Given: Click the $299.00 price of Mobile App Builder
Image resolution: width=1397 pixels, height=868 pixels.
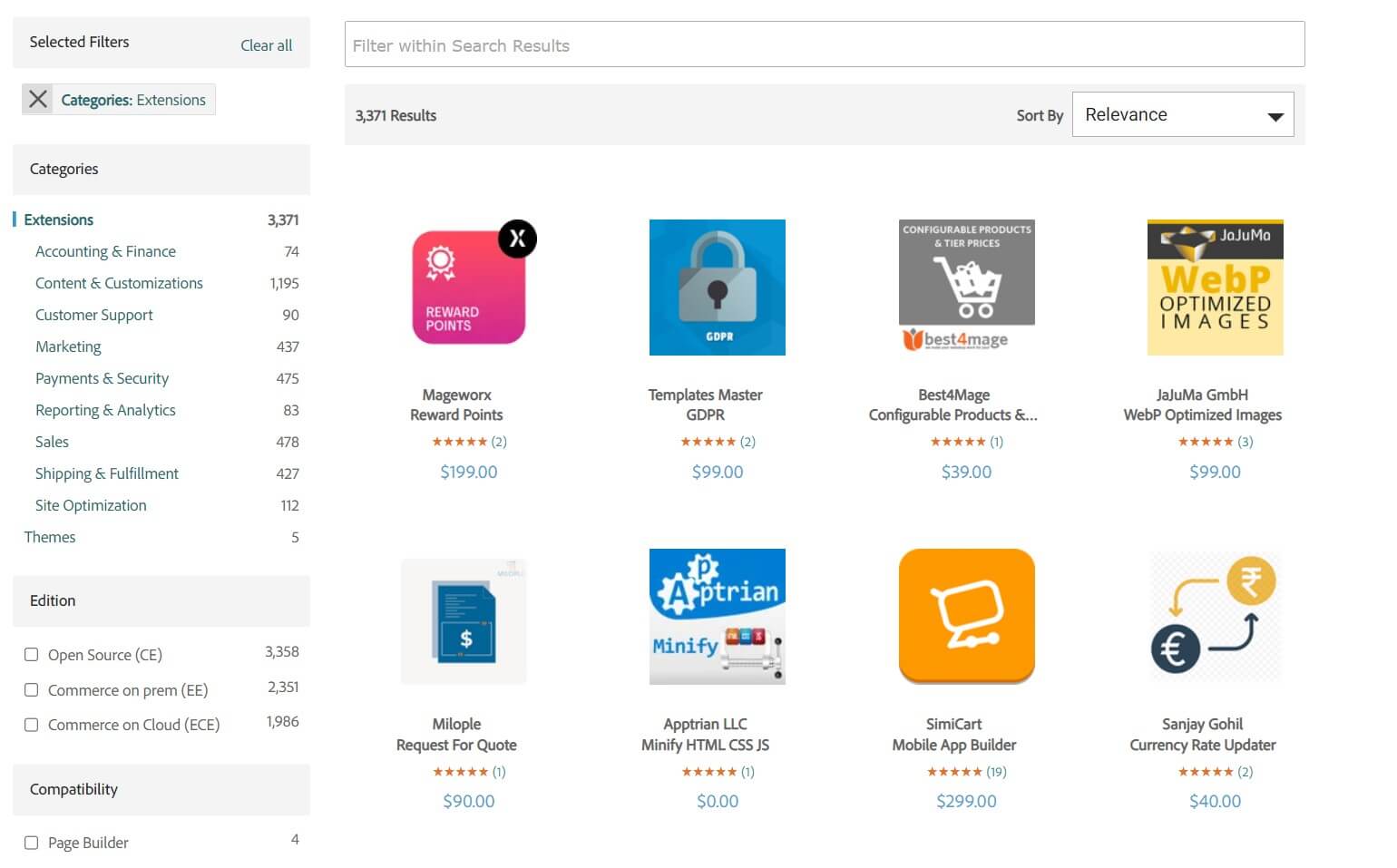Looking at the screenshot, I should (967, 801).
